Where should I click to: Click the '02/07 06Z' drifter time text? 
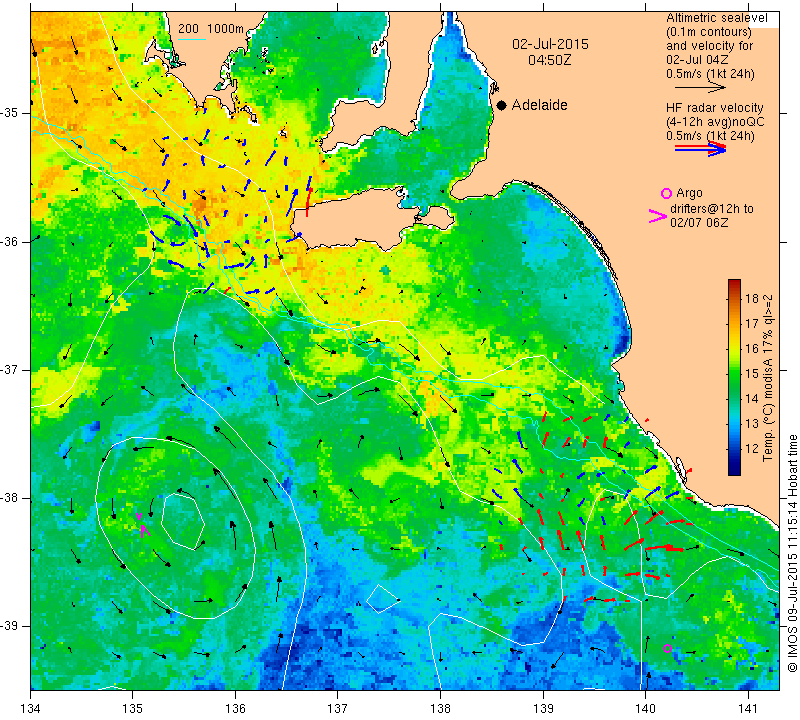point(699,223)
